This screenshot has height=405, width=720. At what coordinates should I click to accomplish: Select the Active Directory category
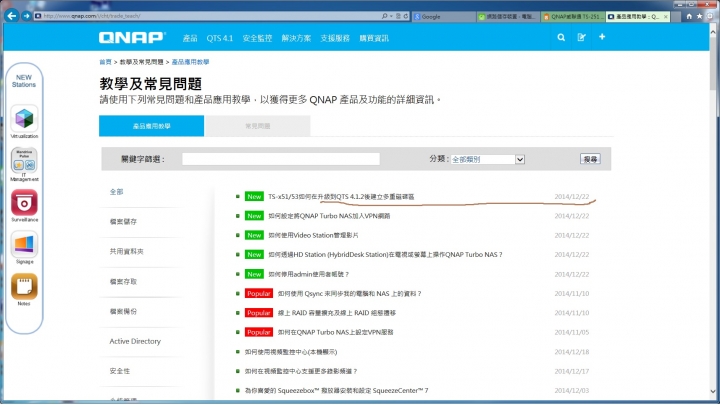tap(135, 341)
